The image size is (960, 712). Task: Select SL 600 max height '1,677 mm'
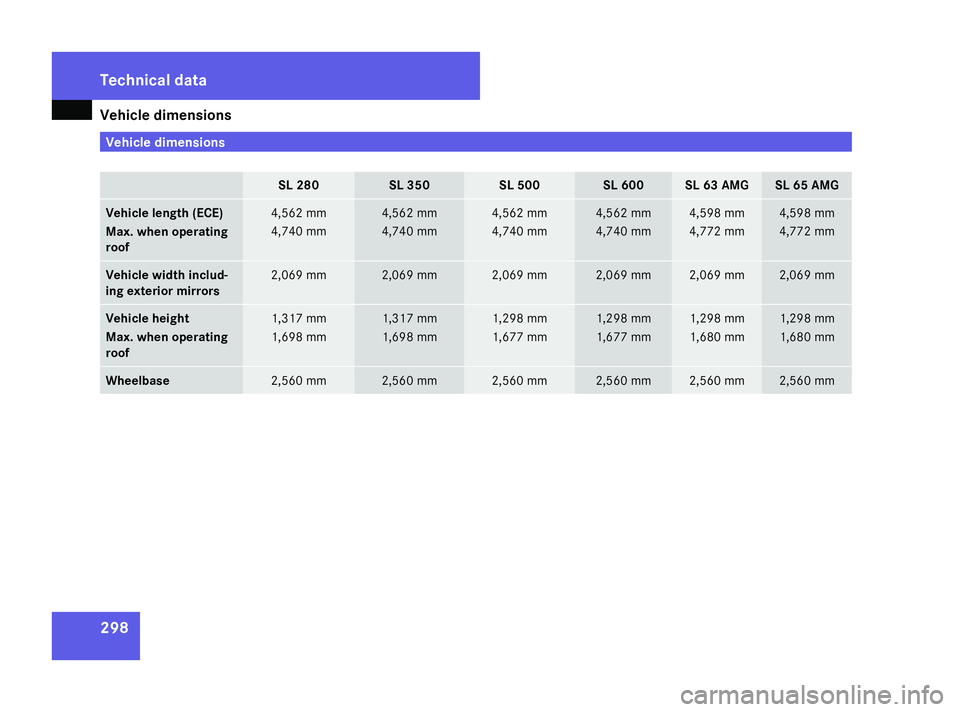624,337
